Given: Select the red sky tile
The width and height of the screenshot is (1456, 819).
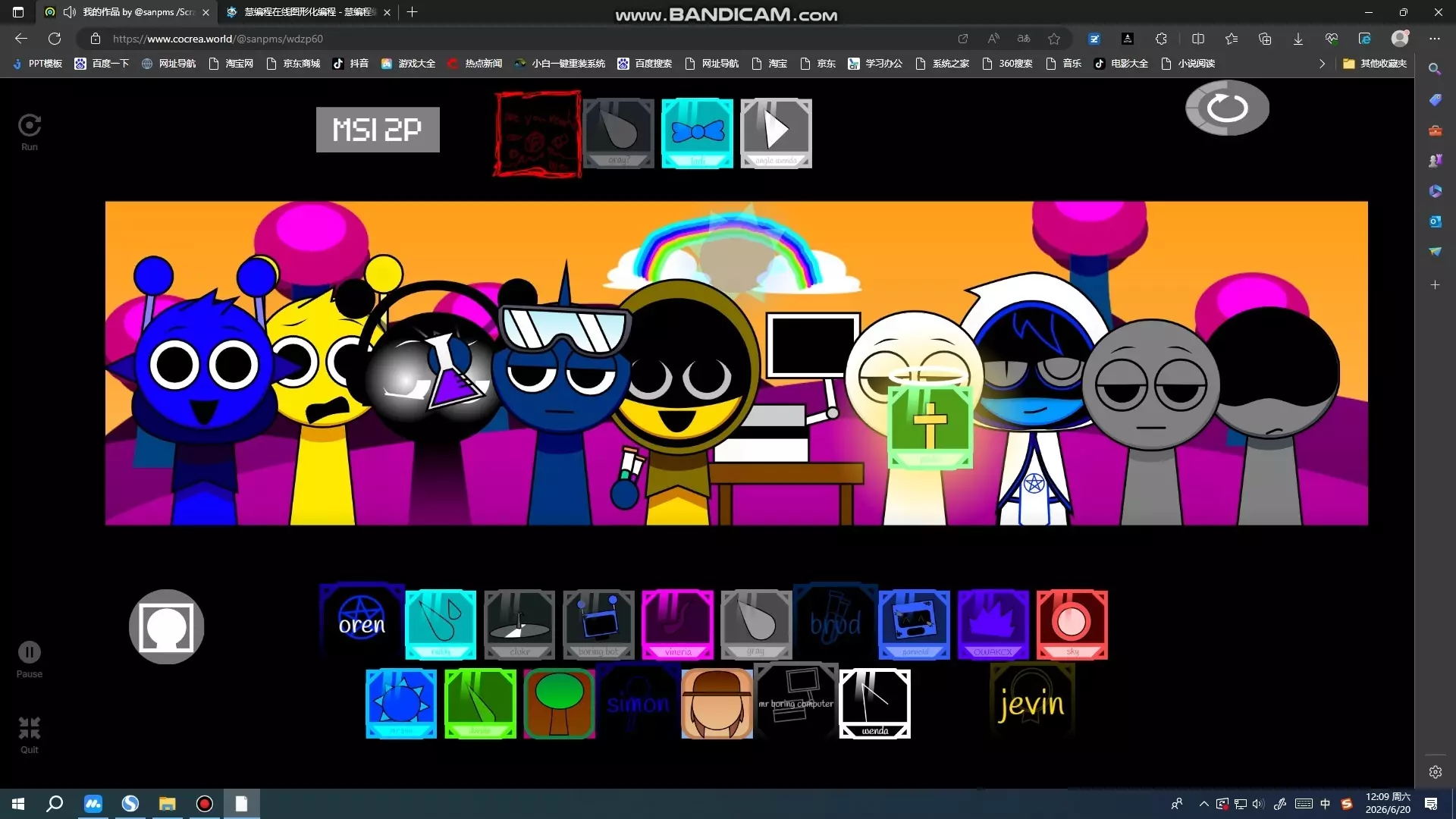Looking at the screenshot, I should click(1072, 624).
